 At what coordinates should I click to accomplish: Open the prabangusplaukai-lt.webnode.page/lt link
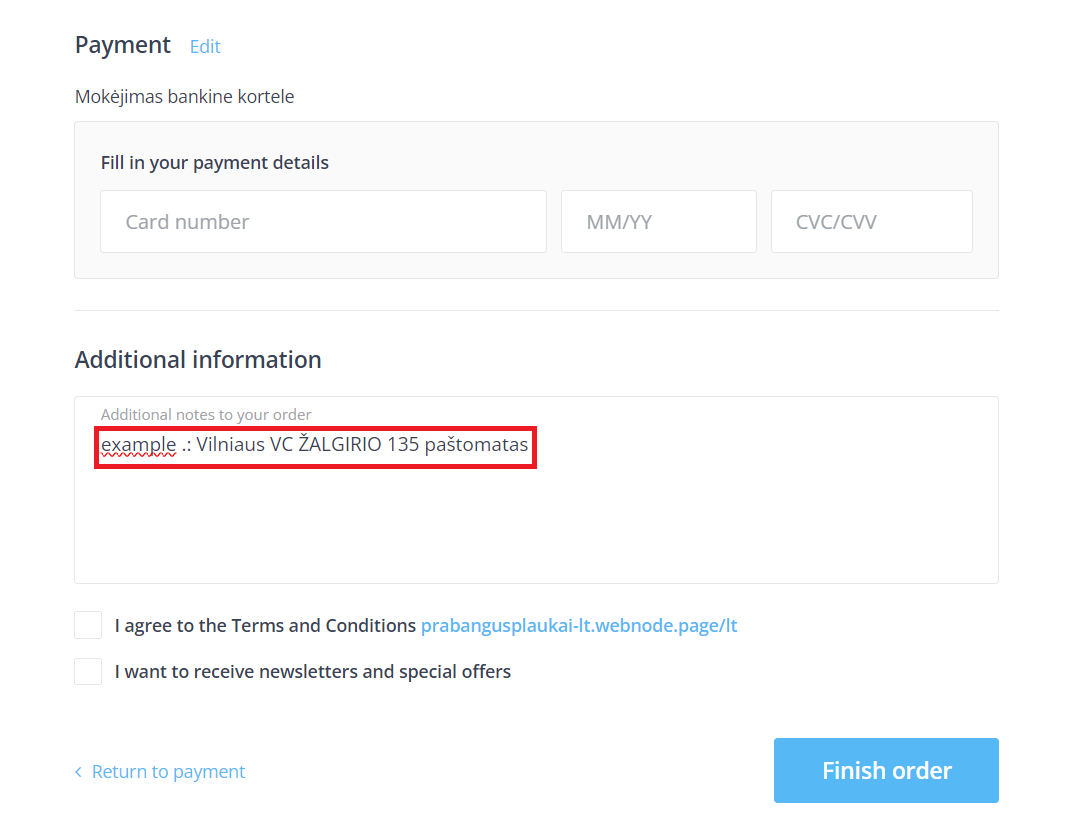[x=579, y=626]
